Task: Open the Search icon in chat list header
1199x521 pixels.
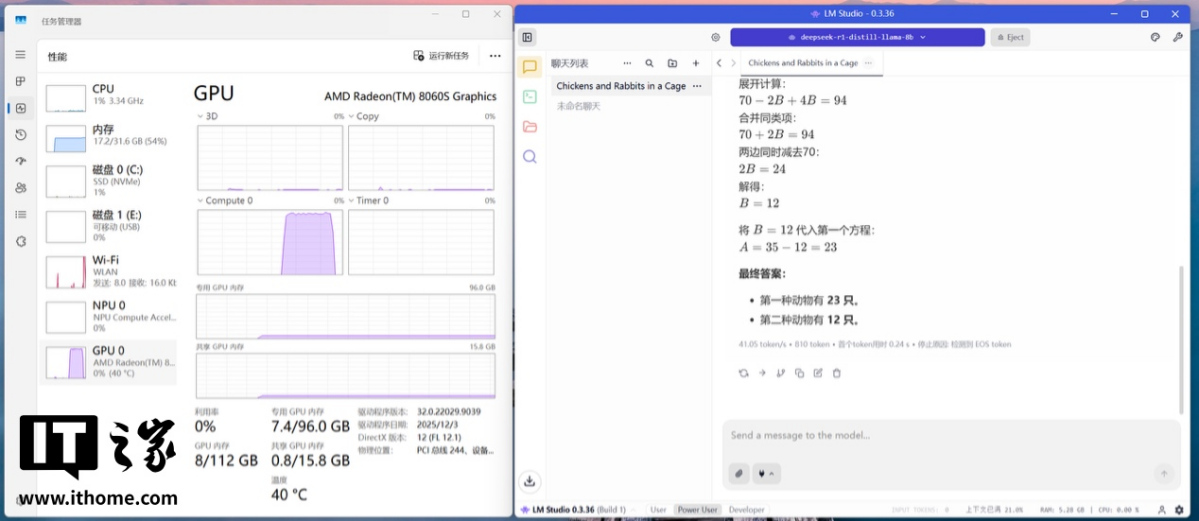Action: coord(649,63)
